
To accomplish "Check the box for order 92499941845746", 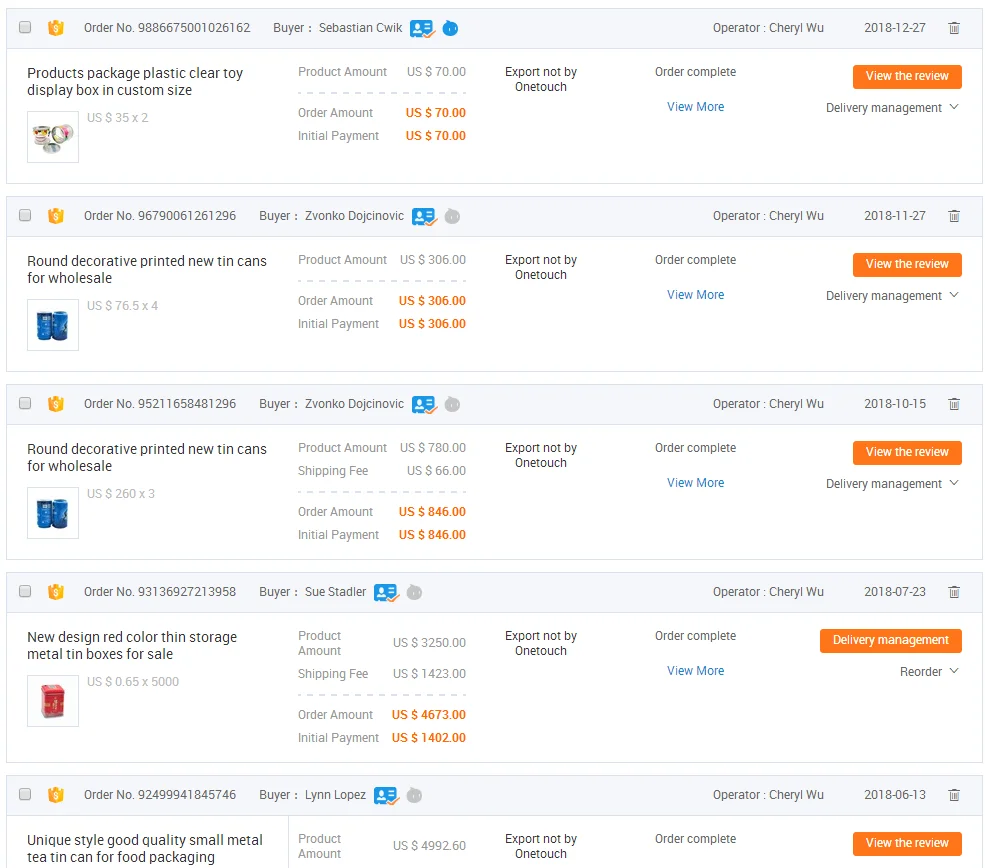I will click(x=25, y=795).
